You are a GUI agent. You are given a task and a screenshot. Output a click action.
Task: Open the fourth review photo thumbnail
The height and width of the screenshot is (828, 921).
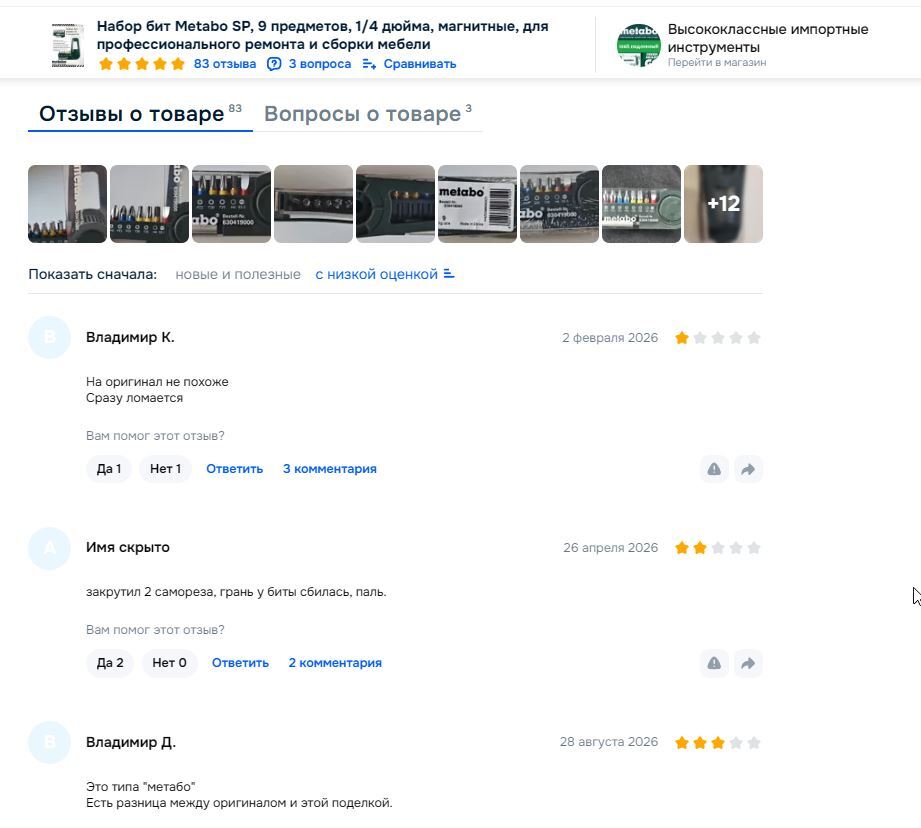(314, 204)
